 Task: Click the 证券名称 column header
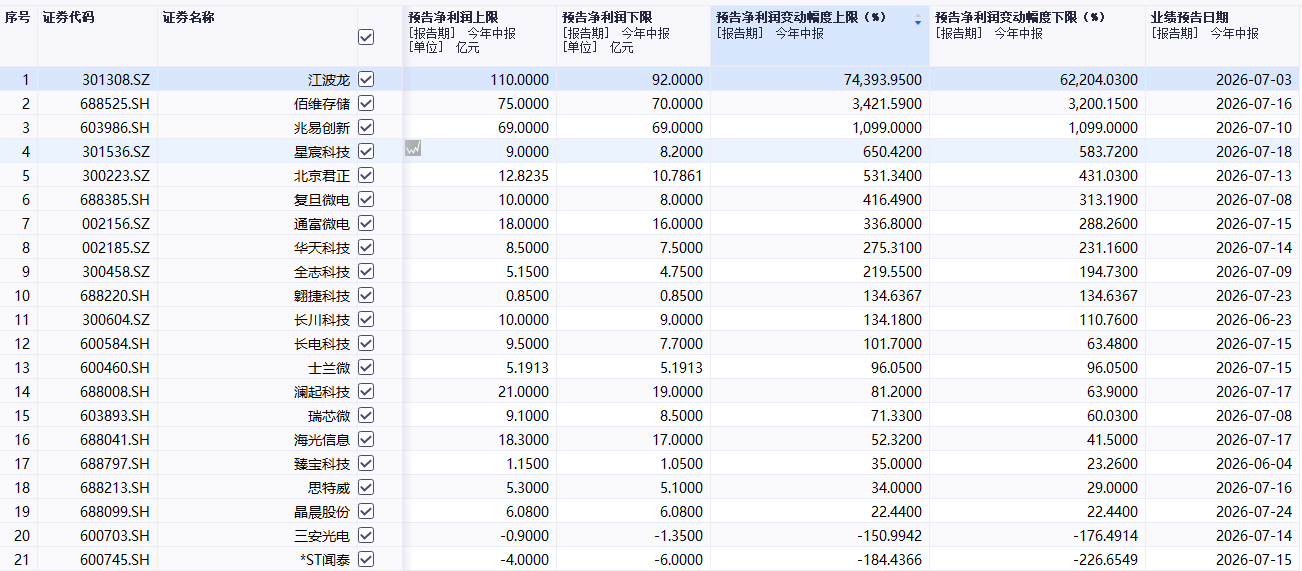click(188, 18)
